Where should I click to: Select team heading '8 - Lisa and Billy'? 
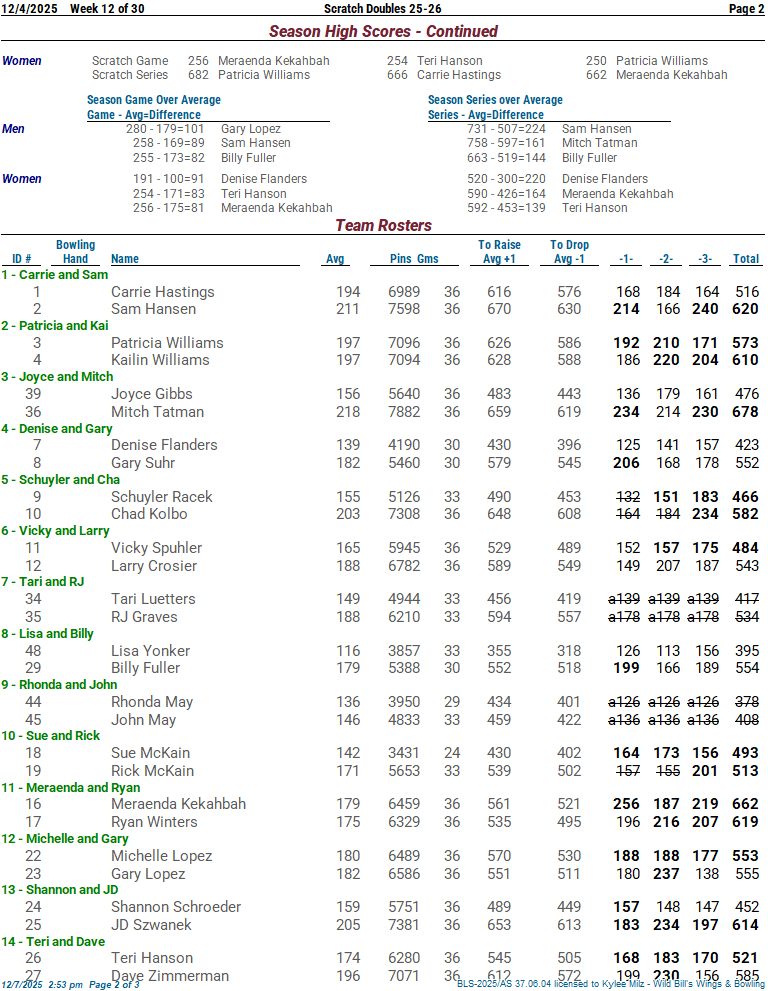(x=47, y=633)
